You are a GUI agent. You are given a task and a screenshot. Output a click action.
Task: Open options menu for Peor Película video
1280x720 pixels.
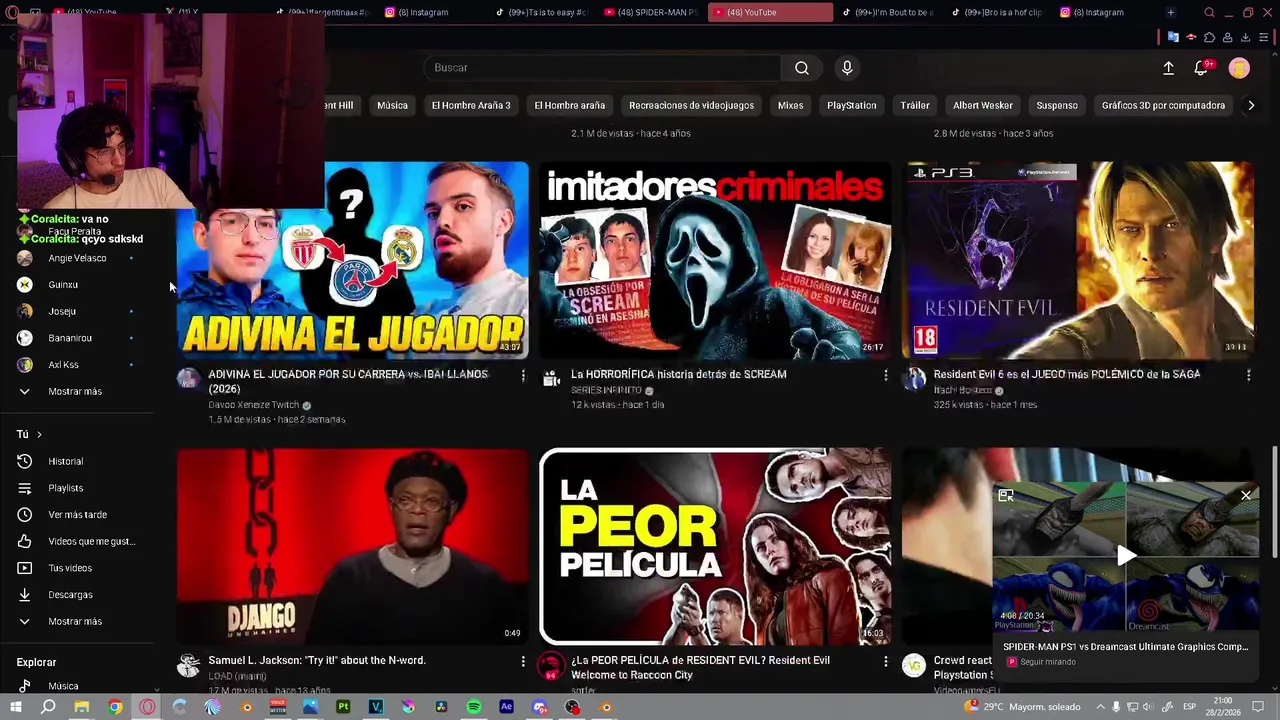(885, 661)
